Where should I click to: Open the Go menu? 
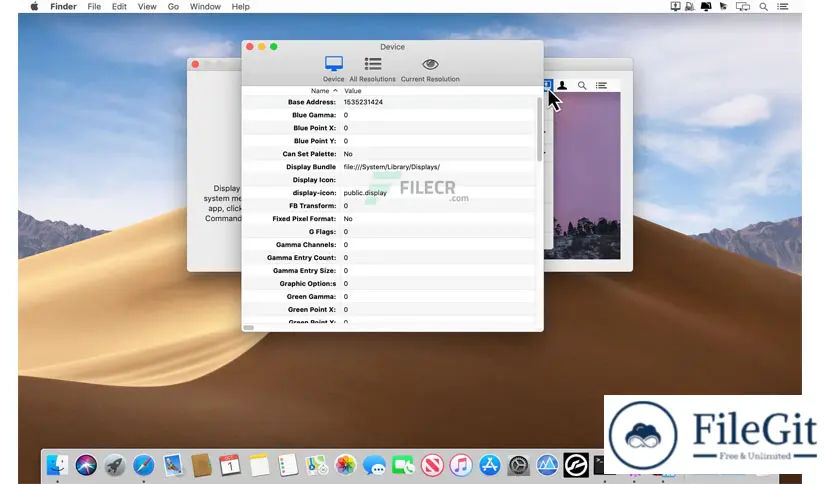pyautogui.click(x=173, y=6)
